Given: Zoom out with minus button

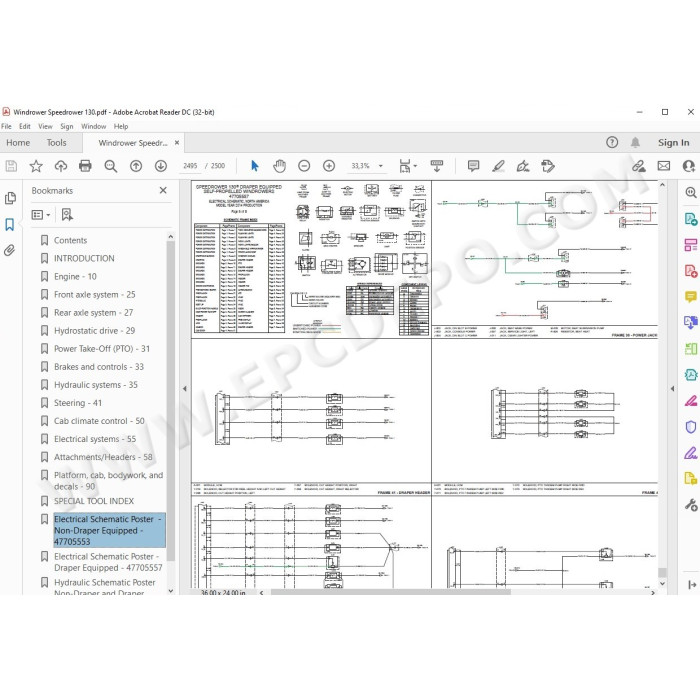Looking at the screenshot, I should point(304,166).
